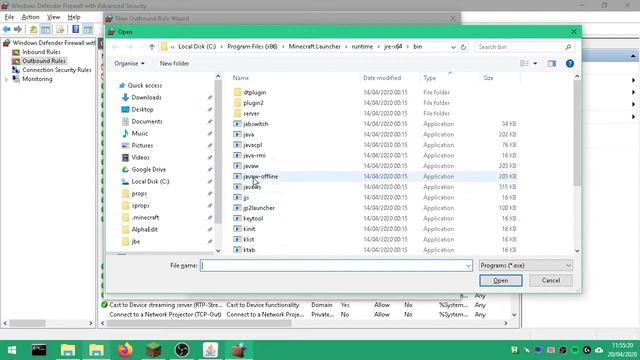Viewport: 640px width, 360px height.
Task: Select the java-rmi application file
Action: click(254, 156)
